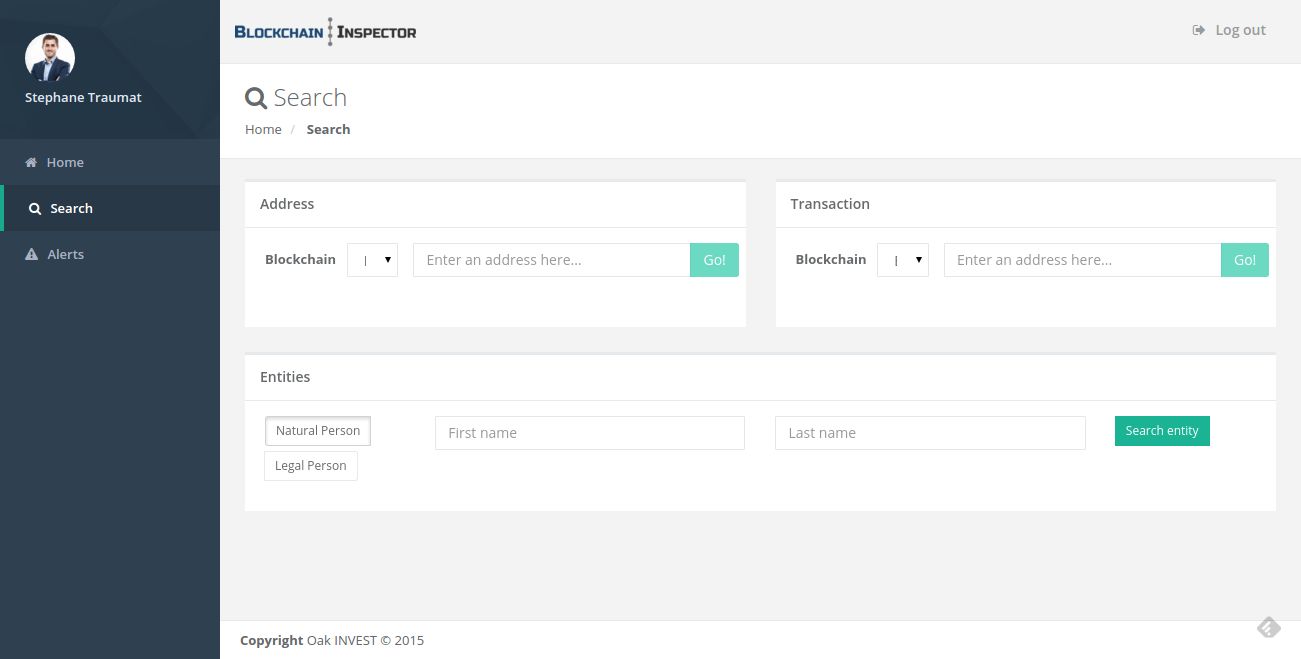Click the magnifier icon in sidebar
The width and height of the screenshot is (1301, 659).
35,209
